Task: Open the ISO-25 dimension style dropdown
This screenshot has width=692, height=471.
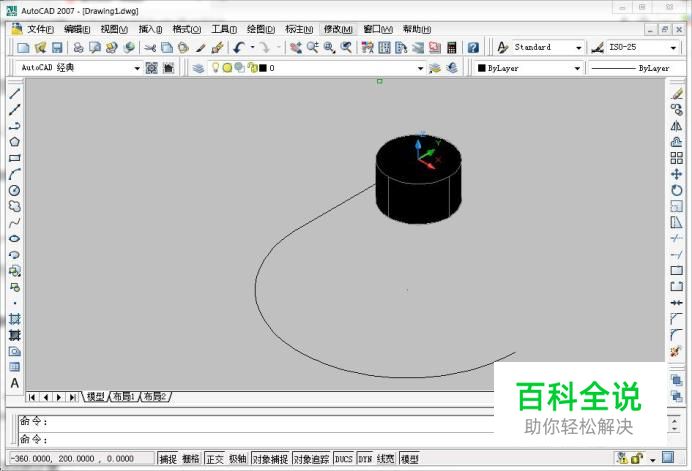Action: pyautogui.click(x=673, y=47)
